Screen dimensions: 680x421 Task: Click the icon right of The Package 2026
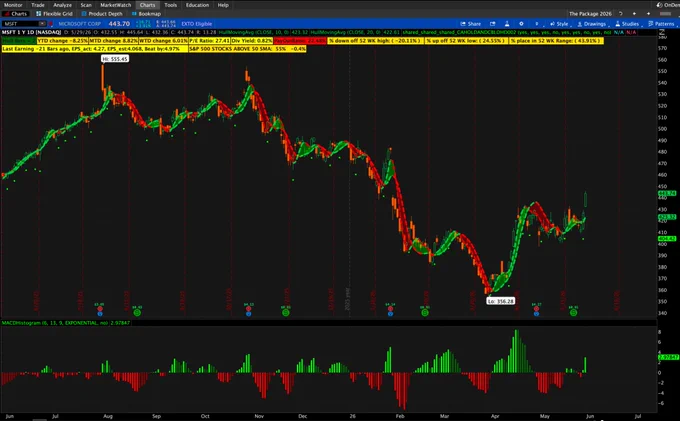point(621,14)
